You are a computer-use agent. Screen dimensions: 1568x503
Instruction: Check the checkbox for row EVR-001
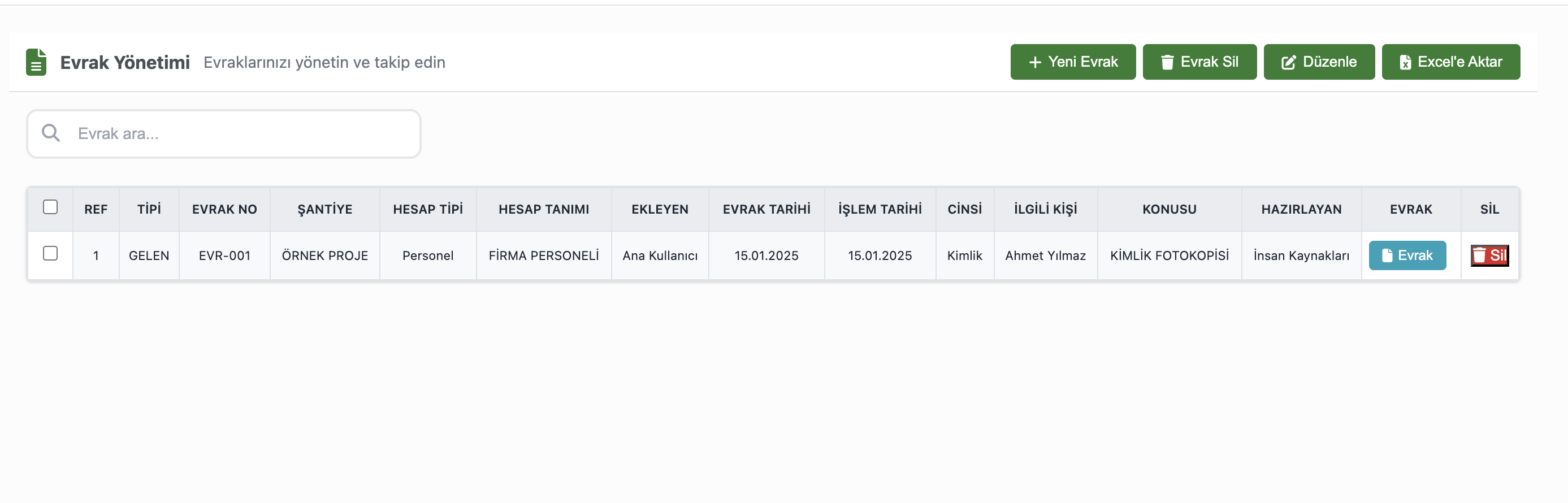pyautogui.click(x=50, y=253)
